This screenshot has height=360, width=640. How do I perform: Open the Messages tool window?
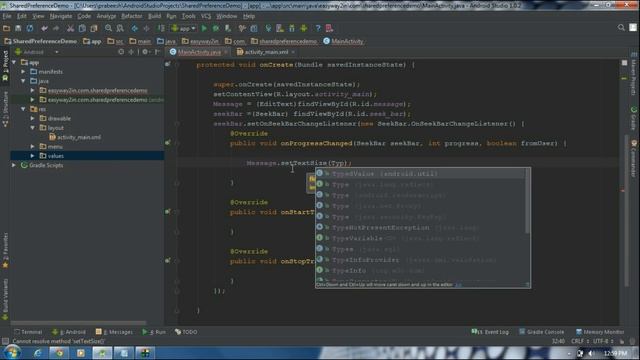114,332
